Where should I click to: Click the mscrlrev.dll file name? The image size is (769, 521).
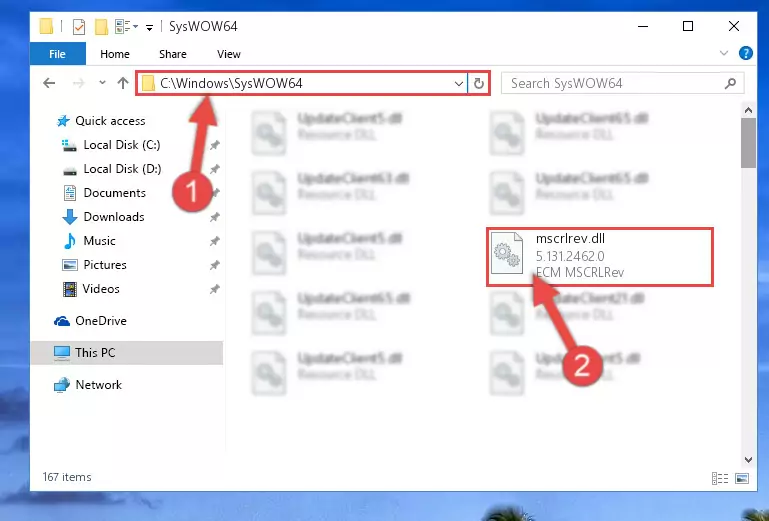(570, 238)
